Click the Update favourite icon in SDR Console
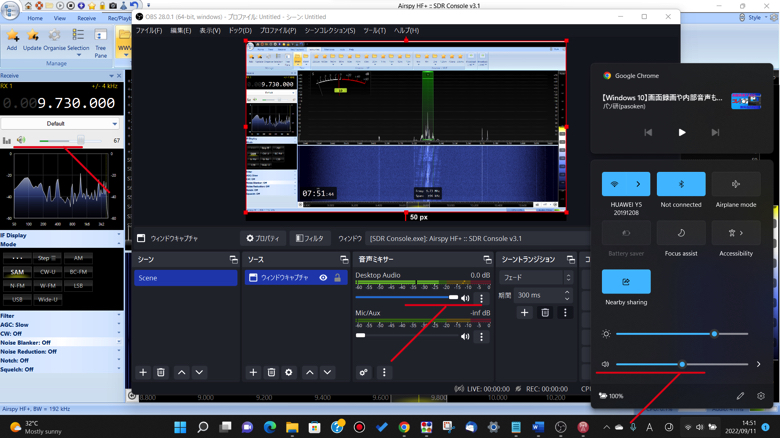 pyautogui.click(x=32, y=40)
